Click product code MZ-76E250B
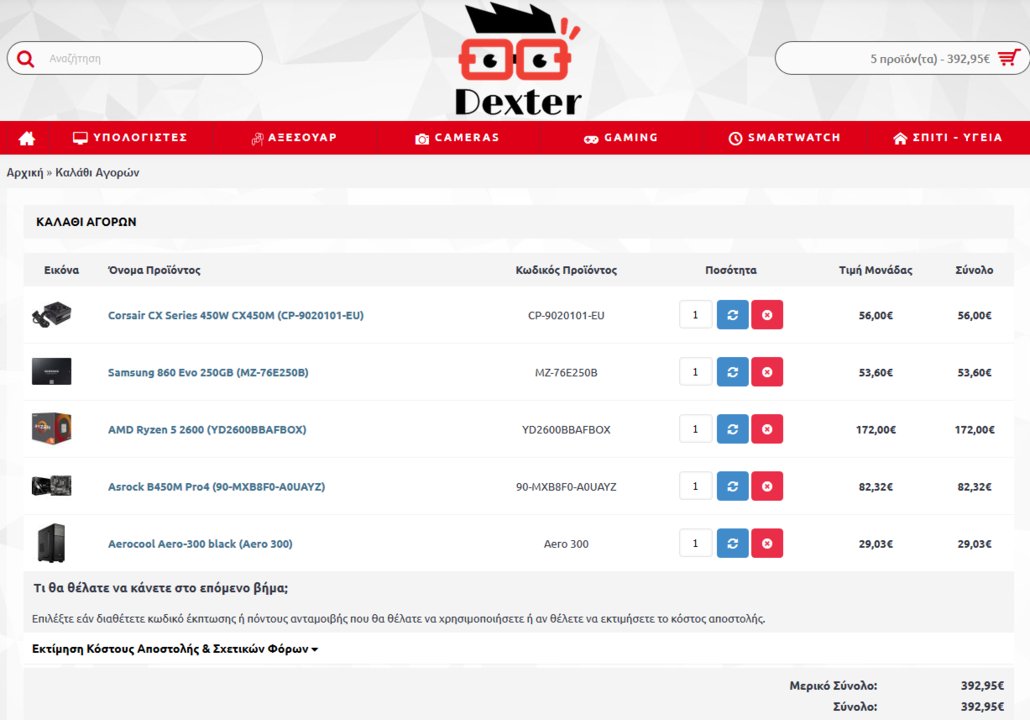 (566, 372)
